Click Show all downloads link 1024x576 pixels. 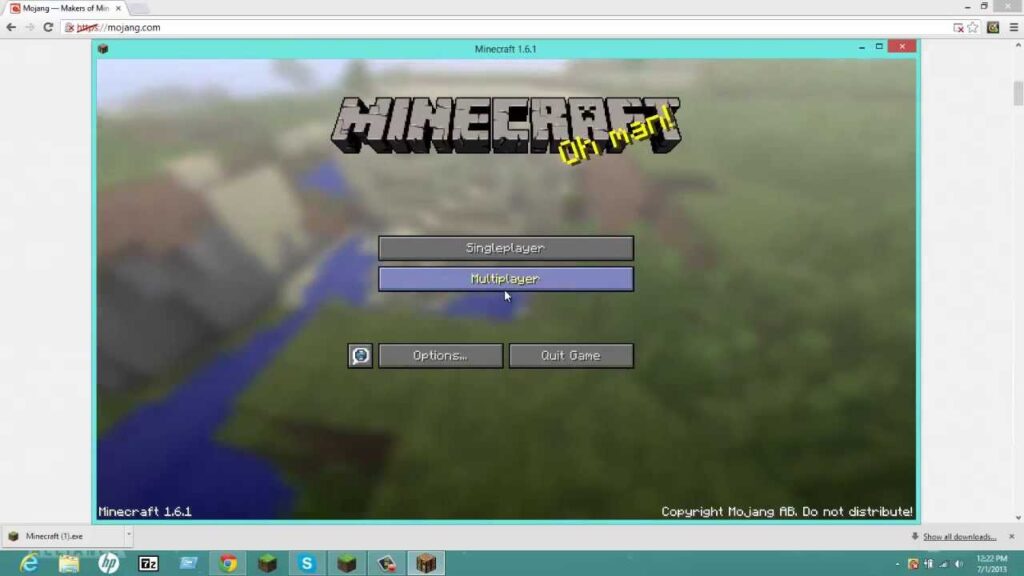tap(959, 537)
